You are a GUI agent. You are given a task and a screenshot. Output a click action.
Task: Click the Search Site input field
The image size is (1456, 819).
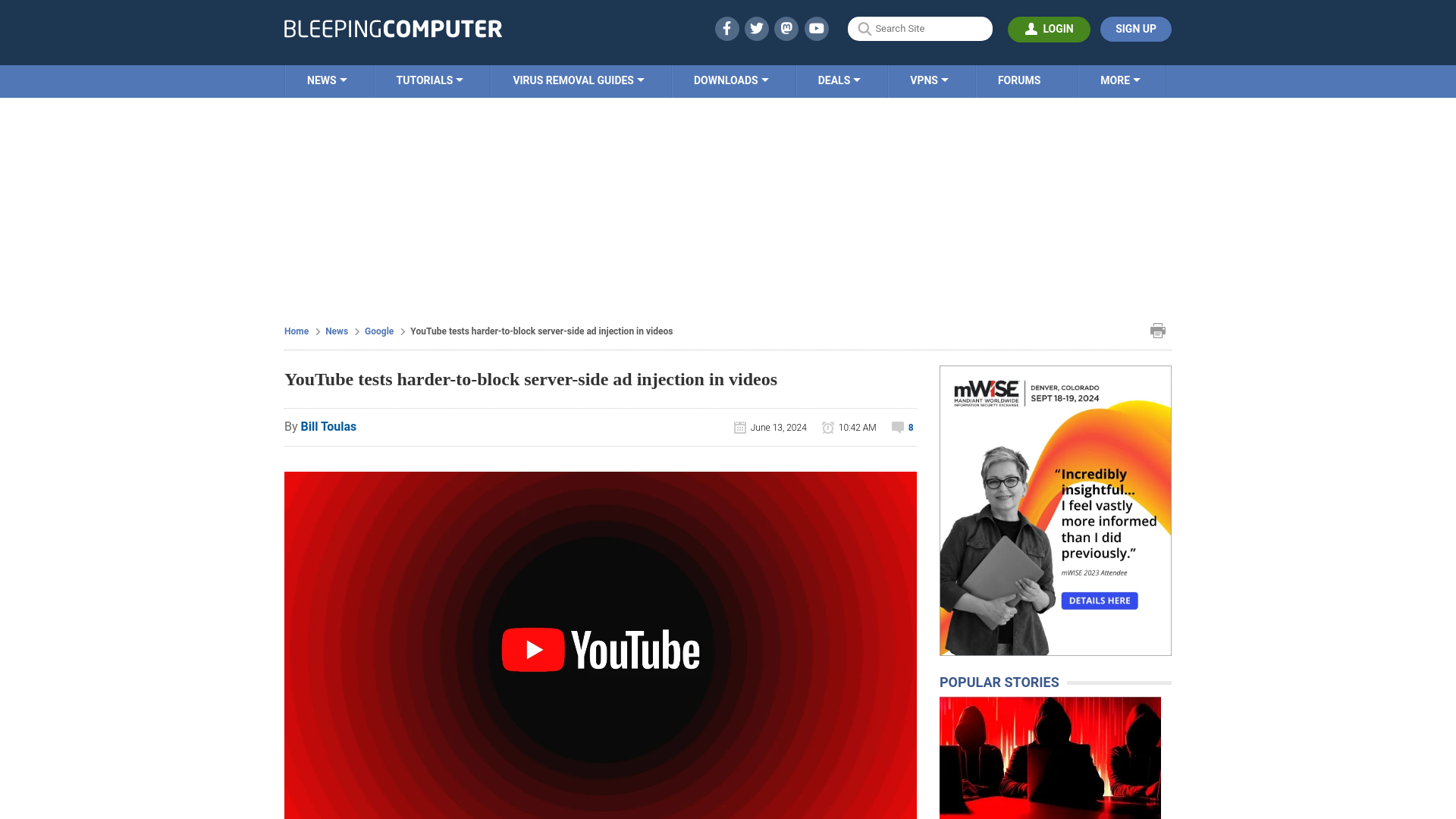coord(920,28)
